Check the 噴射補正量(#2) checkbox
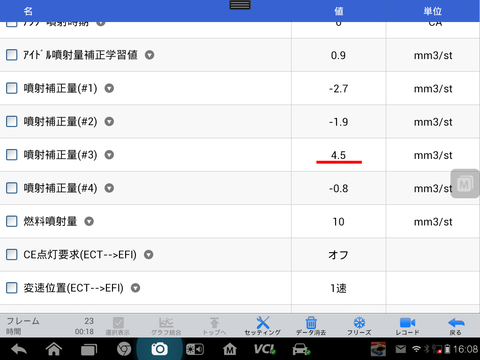The image size is (480, 360). click(x=12, y=121)
